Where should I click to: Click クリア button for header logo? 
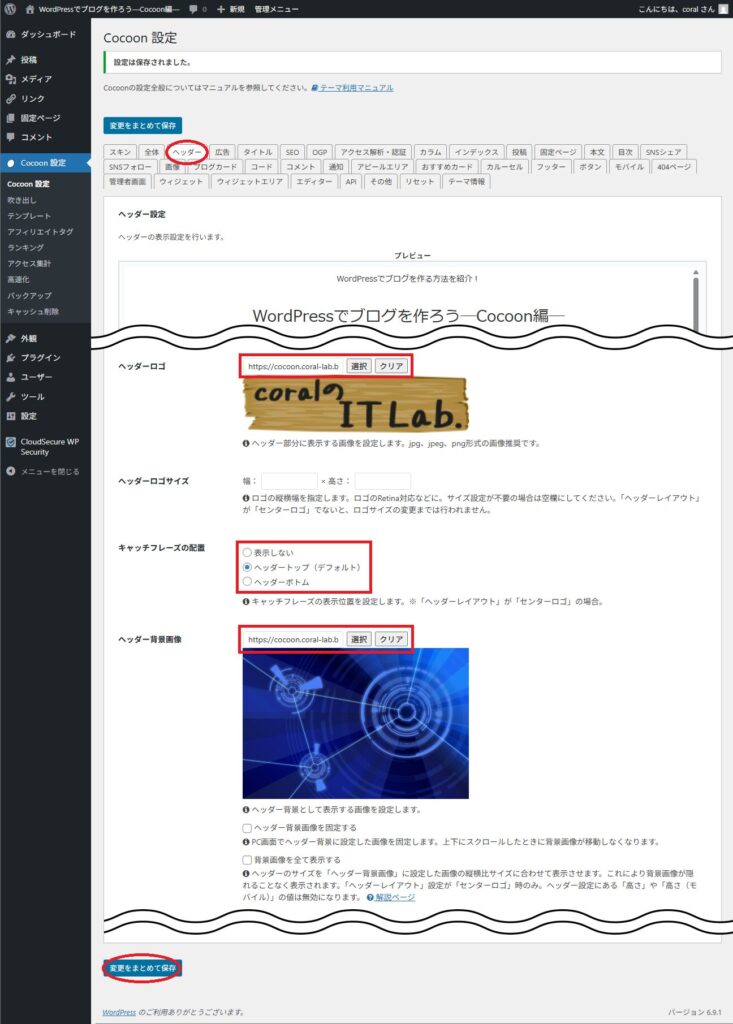tap(391, 366)
